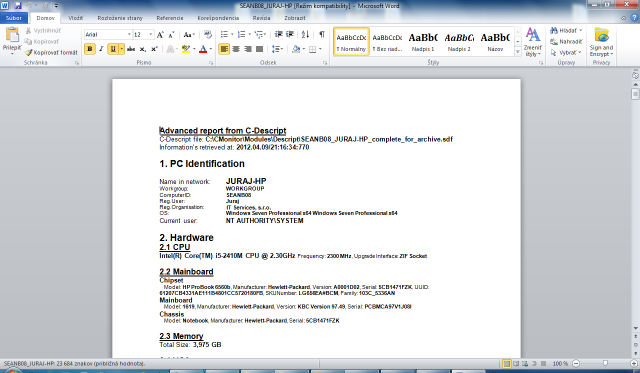Click Shrink Font icon (smaller A)
This screenshot has width=640, height=373.
pyautogui.click(x=171, y=35)
